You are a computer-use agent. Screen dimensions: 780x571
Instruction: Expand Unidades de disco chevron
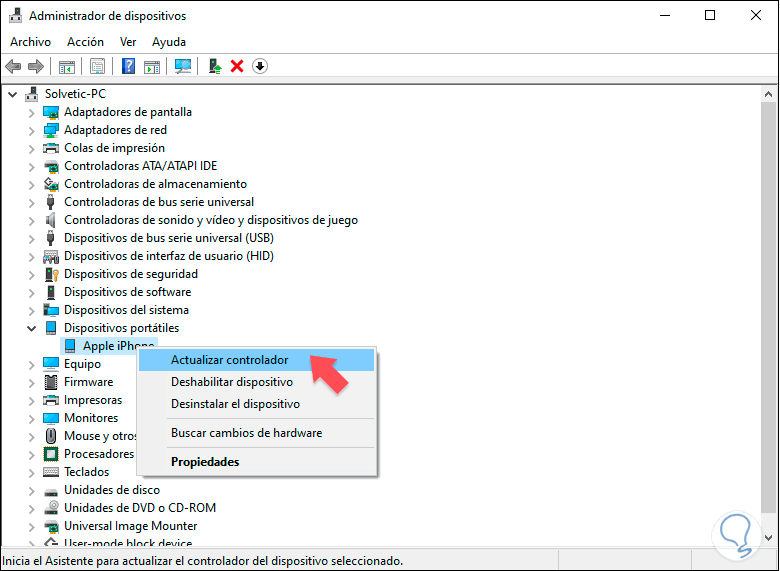[x=32, y=490]
